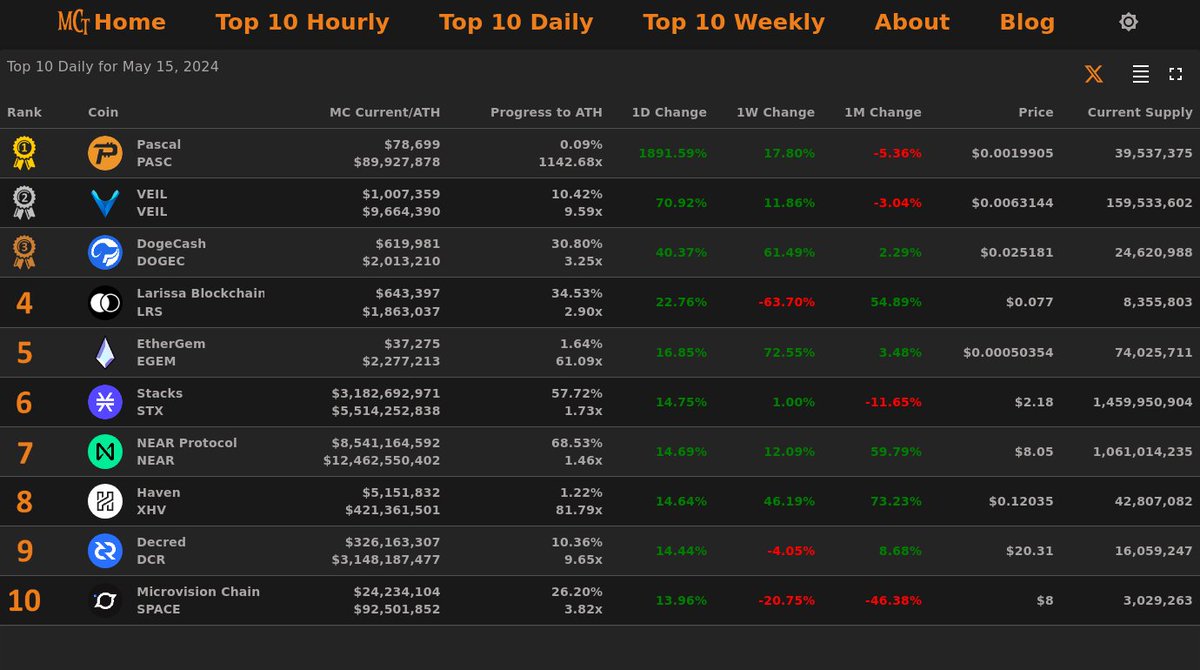Click the gold rank 1 medal
The image size is (1200, 670).
[24, 153]
